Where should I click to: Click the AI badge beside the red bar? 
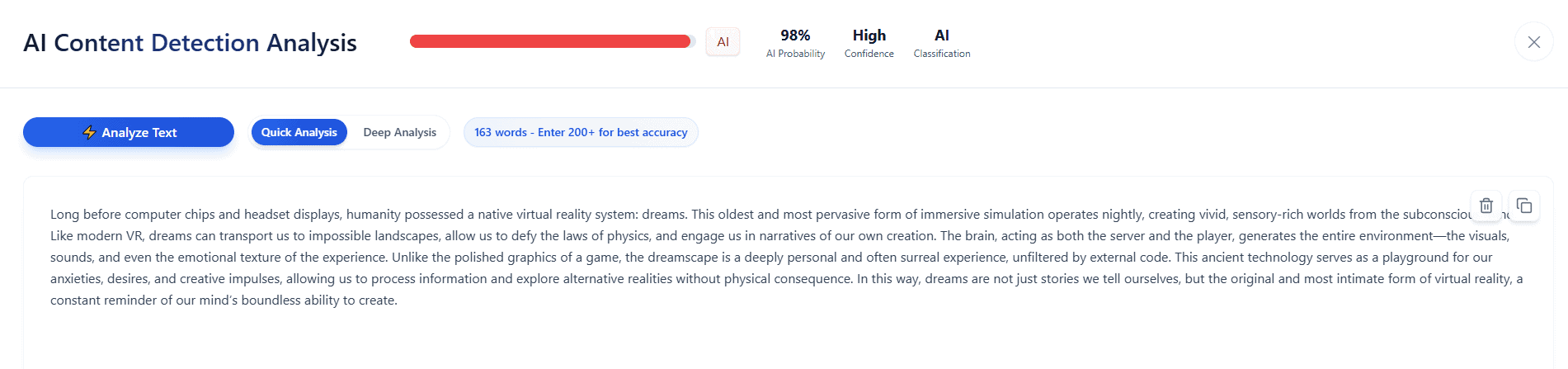(x=723, y=42)
